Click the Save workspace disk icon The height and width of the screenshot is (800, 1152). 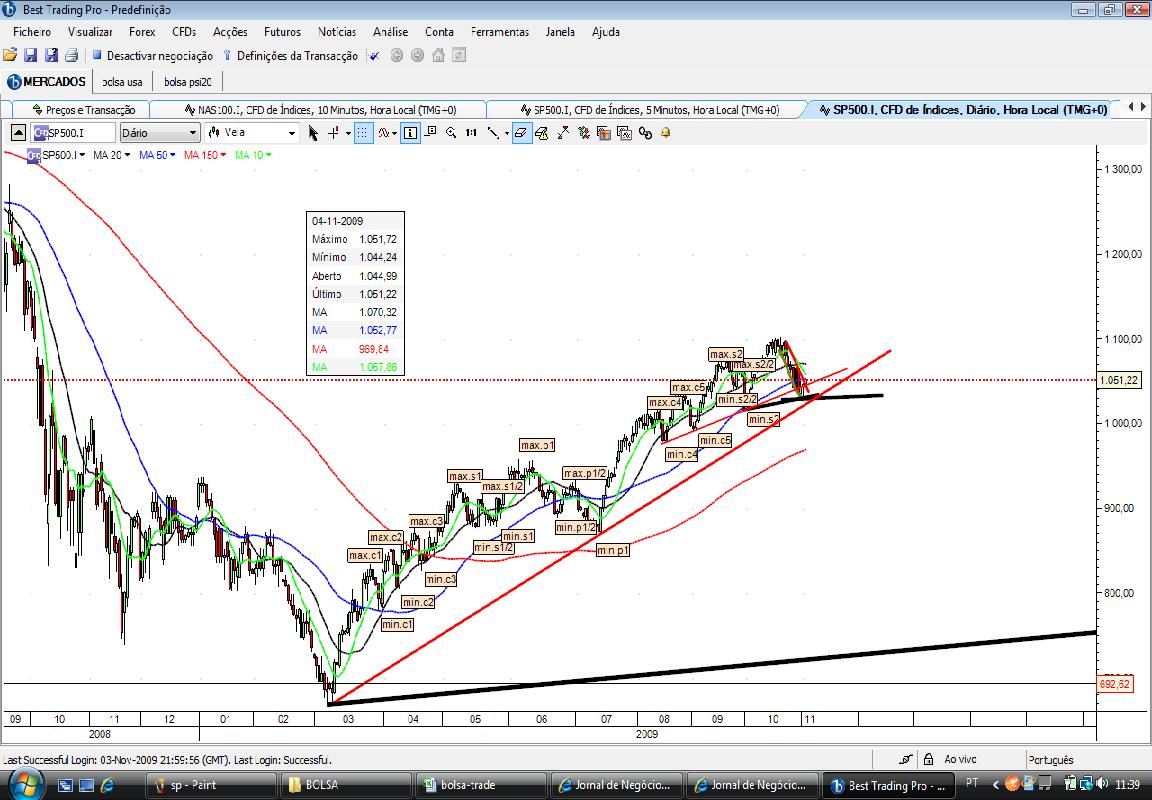pos(31,55)
